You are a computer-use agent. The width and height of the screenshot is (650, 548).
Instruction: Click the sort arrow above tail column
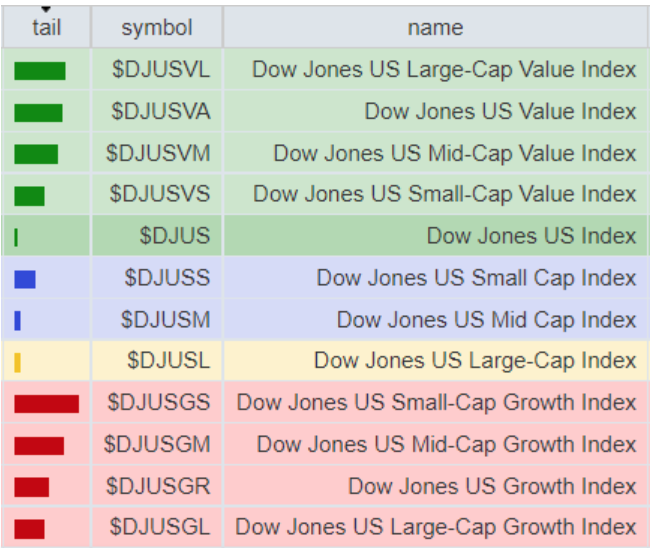point(46,9)
